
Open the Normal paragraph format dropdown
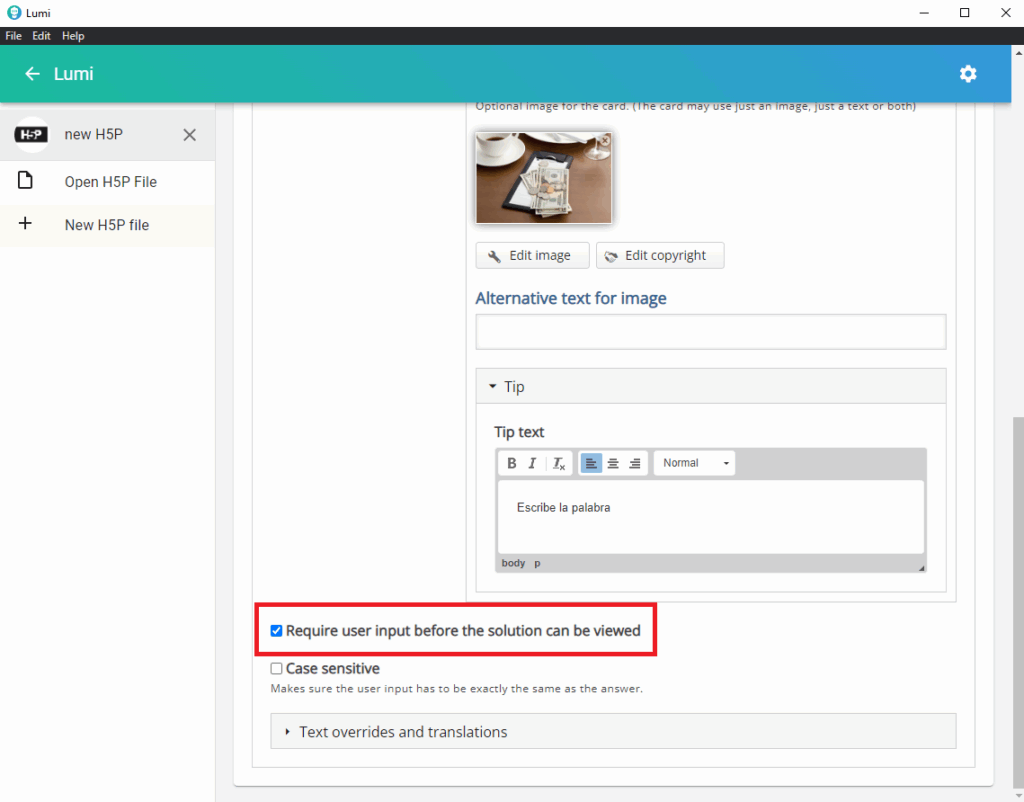tap(695, 463)
